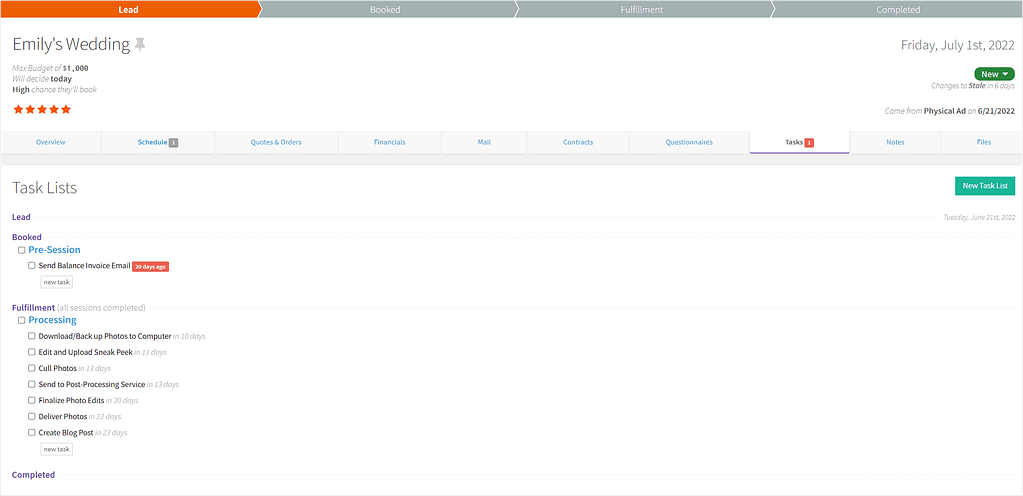Open the Pre-Session task list link

coord(55,250)
